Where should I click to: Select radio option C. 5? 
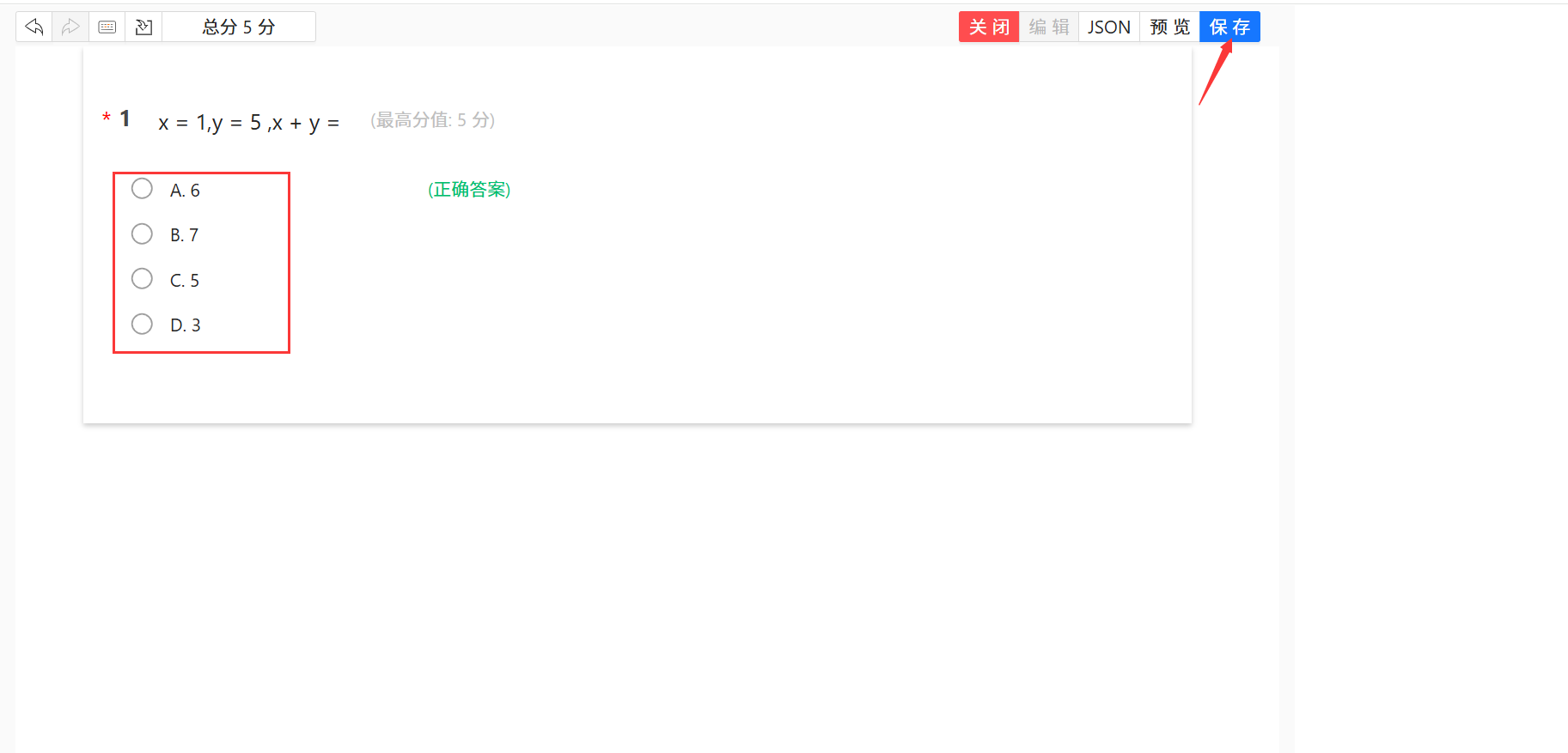(142, 279)
